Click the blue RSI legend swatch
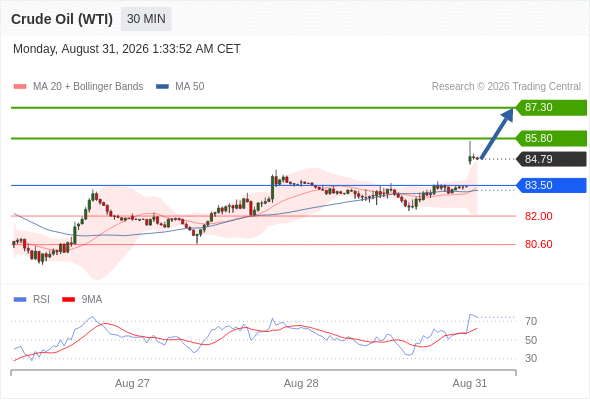The image size is (590, 400). [20, 300]
